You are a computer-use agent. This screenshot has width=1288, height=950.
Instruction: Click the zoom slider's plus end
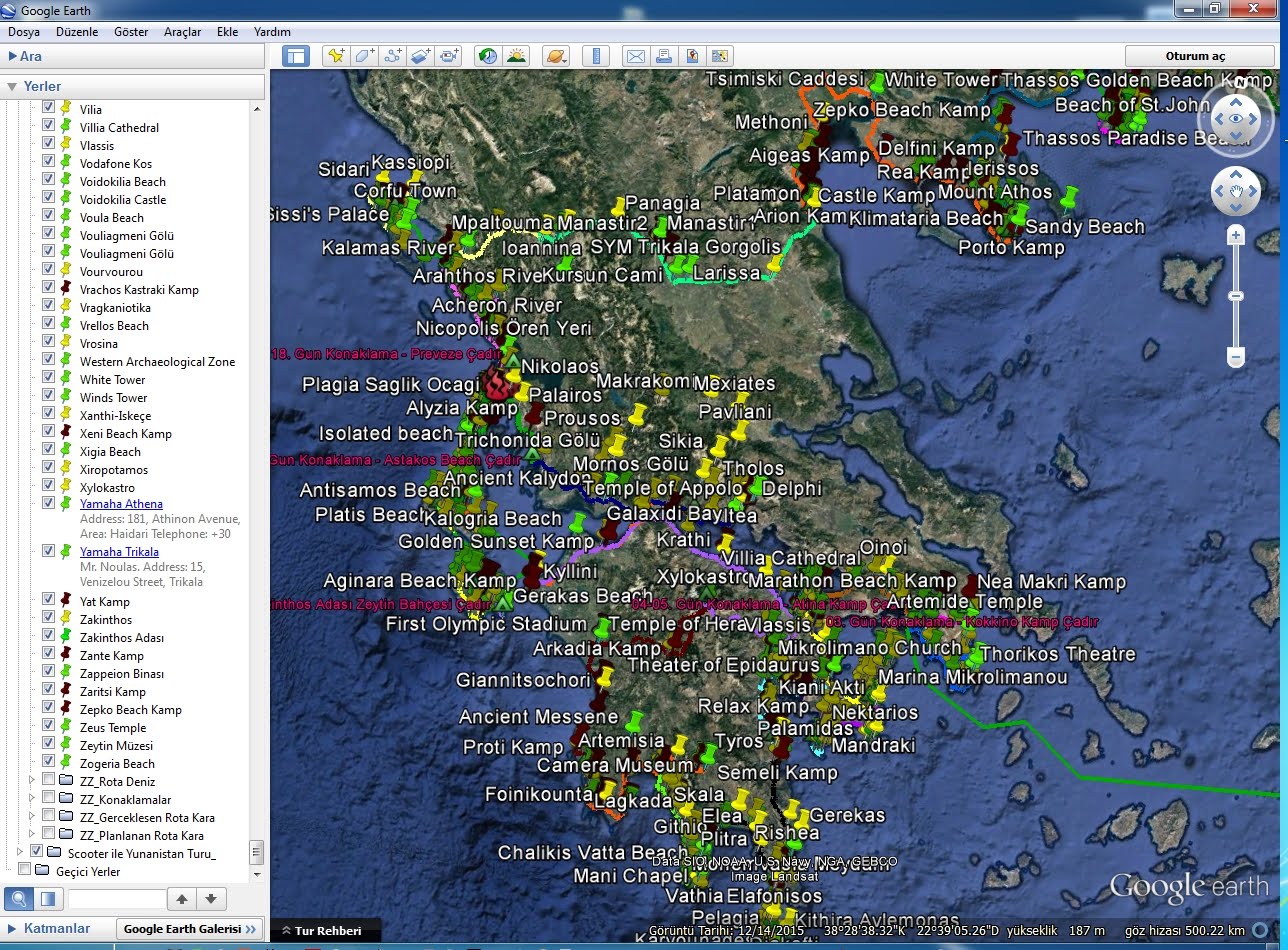(1236, 236)
